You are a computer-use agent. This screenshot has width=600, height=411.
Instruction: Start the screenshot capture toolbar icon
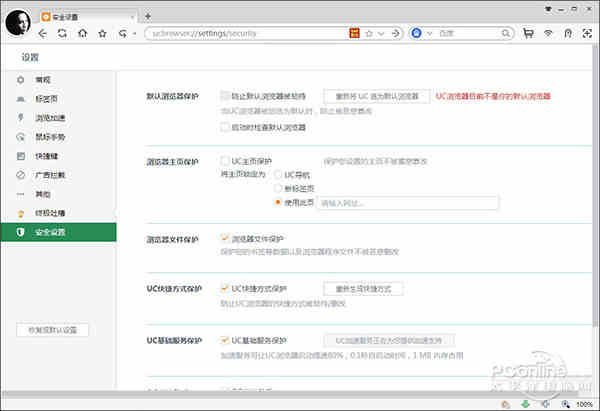[587, 34]
